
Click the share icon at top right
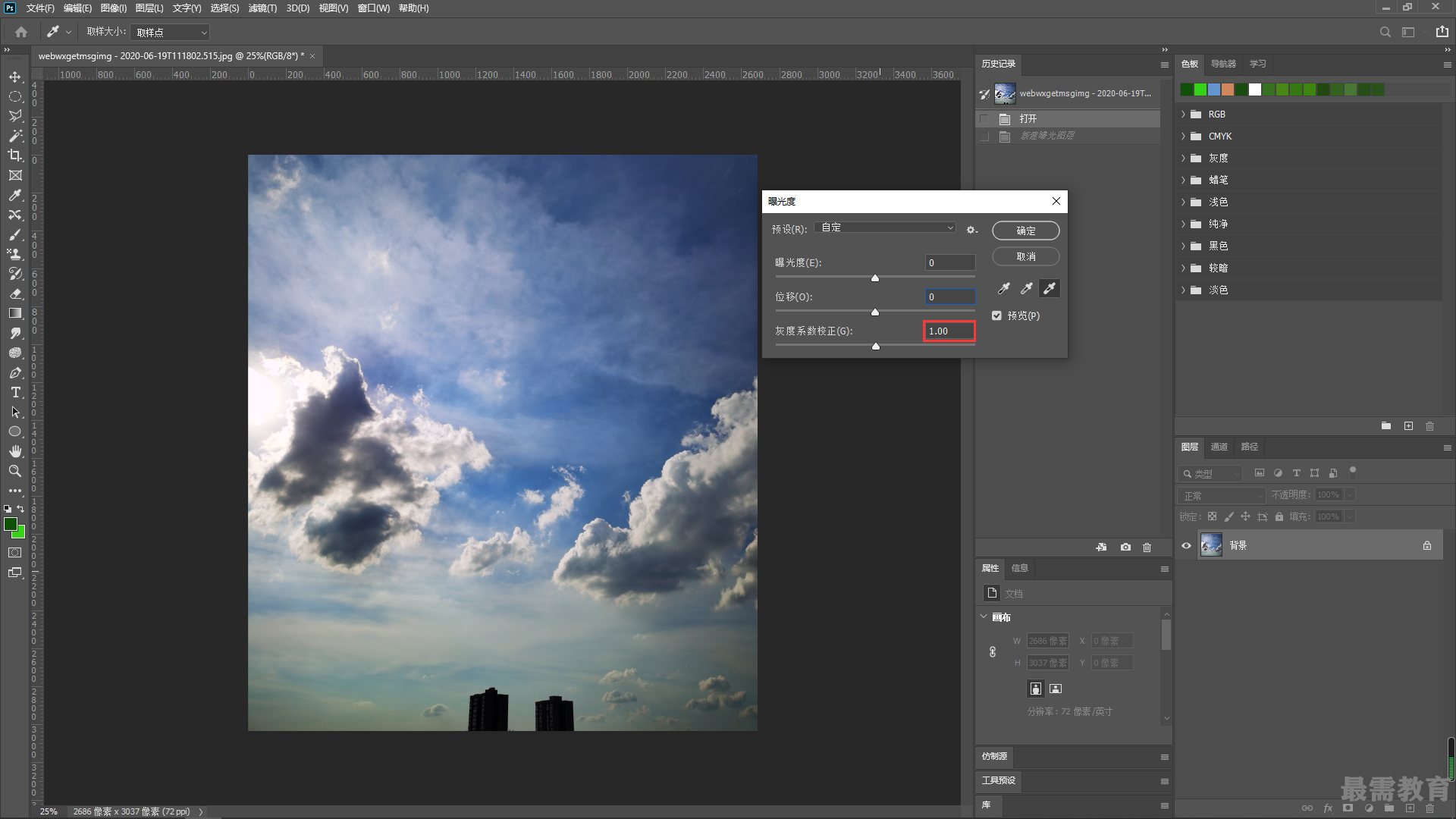tap(1442, 32)
